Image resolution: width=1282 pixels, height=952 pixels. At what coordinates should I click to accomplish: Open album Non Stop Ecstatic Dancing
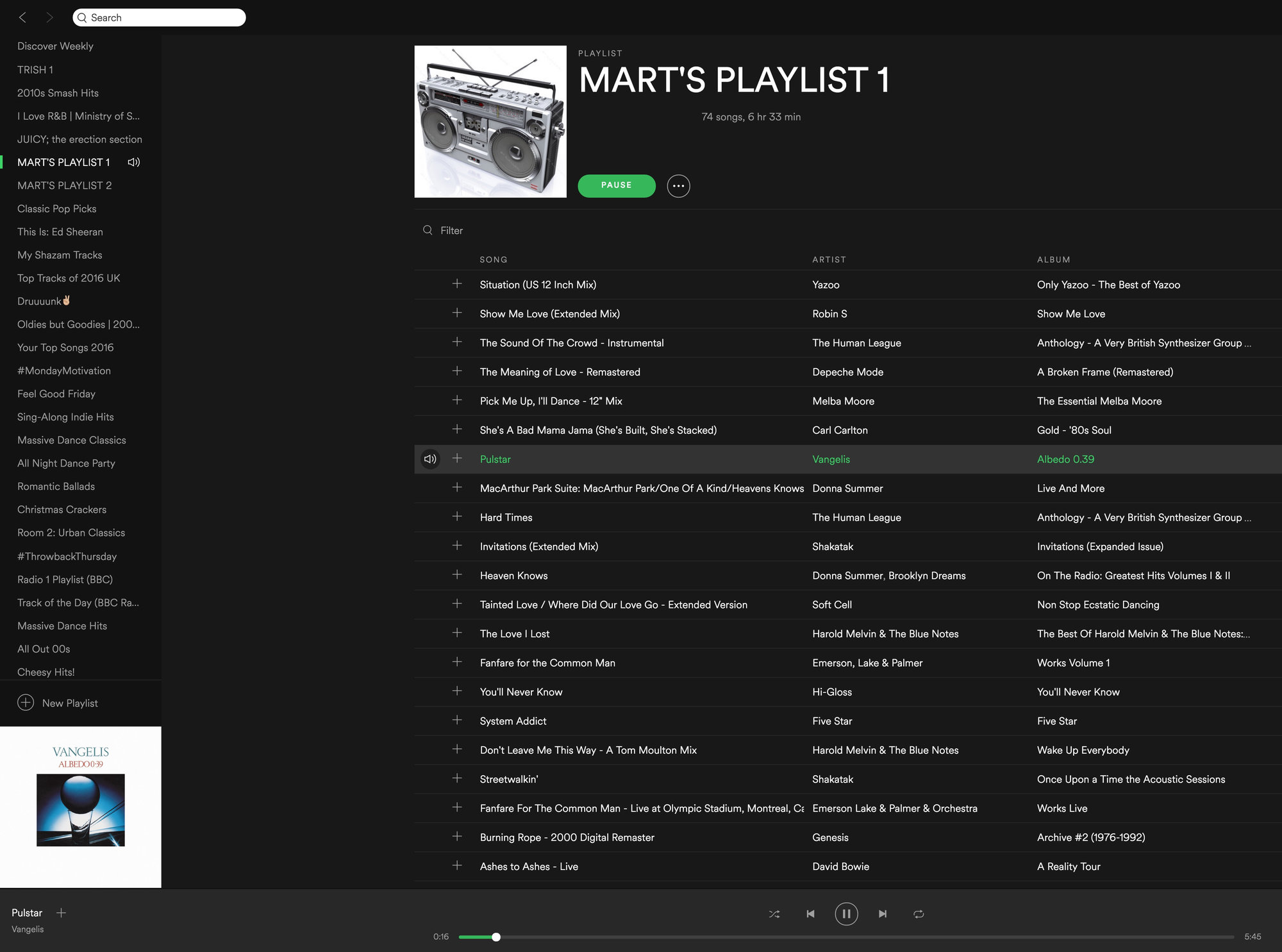1098,605
